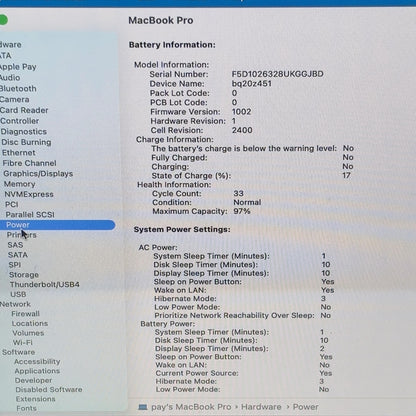Select Bluetooth in the sidebar
Image resolution: width=416 pixels, height=416 pixels.
click(18, 89)
